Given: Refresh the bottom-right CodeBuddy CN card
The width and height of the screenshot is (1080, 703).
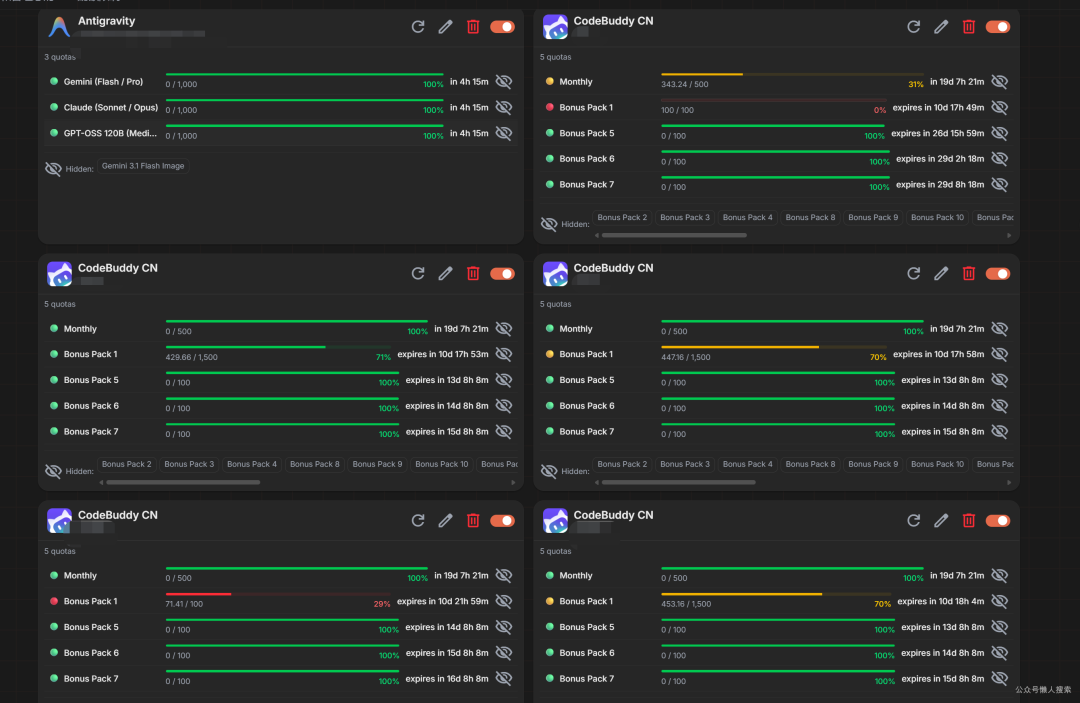Looking at the screenshot, I should click(x=913, y=521).
